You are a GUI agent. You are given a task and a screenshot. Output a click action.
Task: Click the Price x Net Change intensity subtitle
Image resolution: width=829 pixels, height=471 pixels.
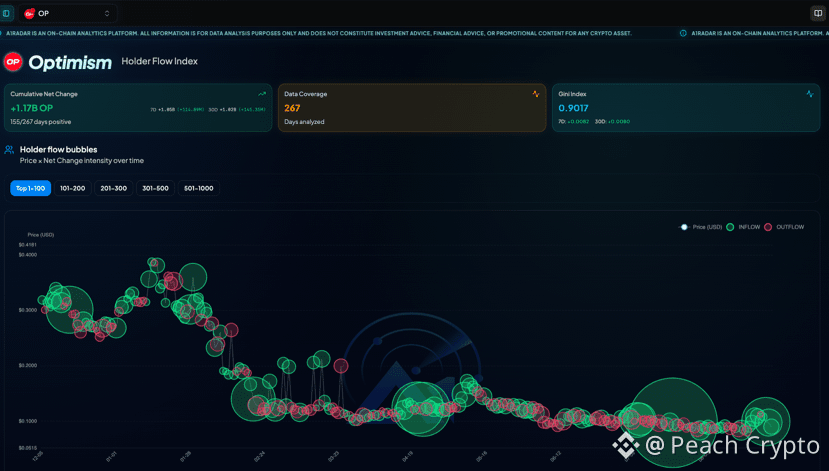point(81,161)
